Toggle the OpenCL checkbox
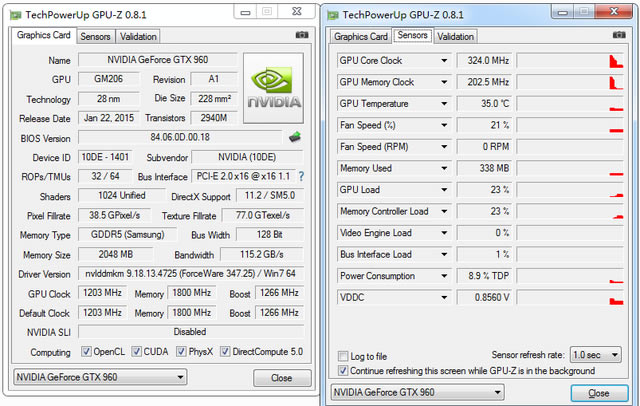Viewport: 640px width, 406px height. pos(86,351)
